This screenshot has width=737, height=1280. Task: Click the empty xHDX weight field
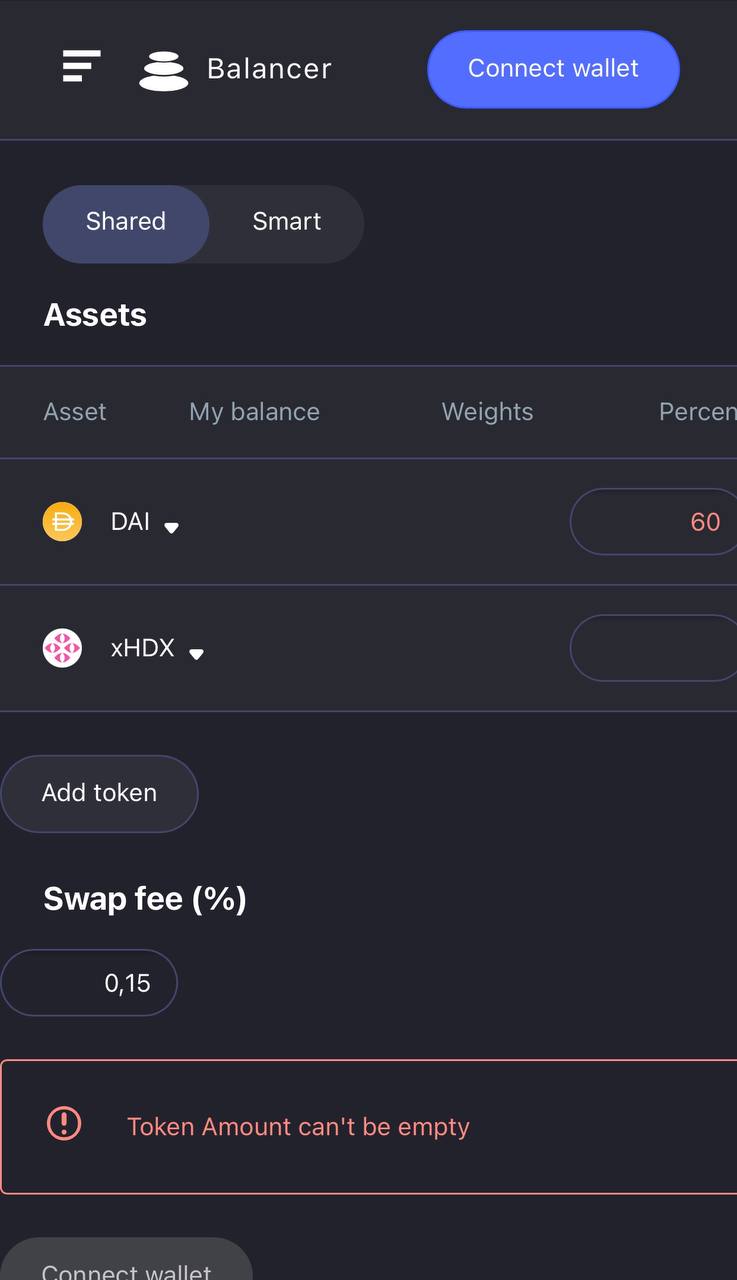654,648
